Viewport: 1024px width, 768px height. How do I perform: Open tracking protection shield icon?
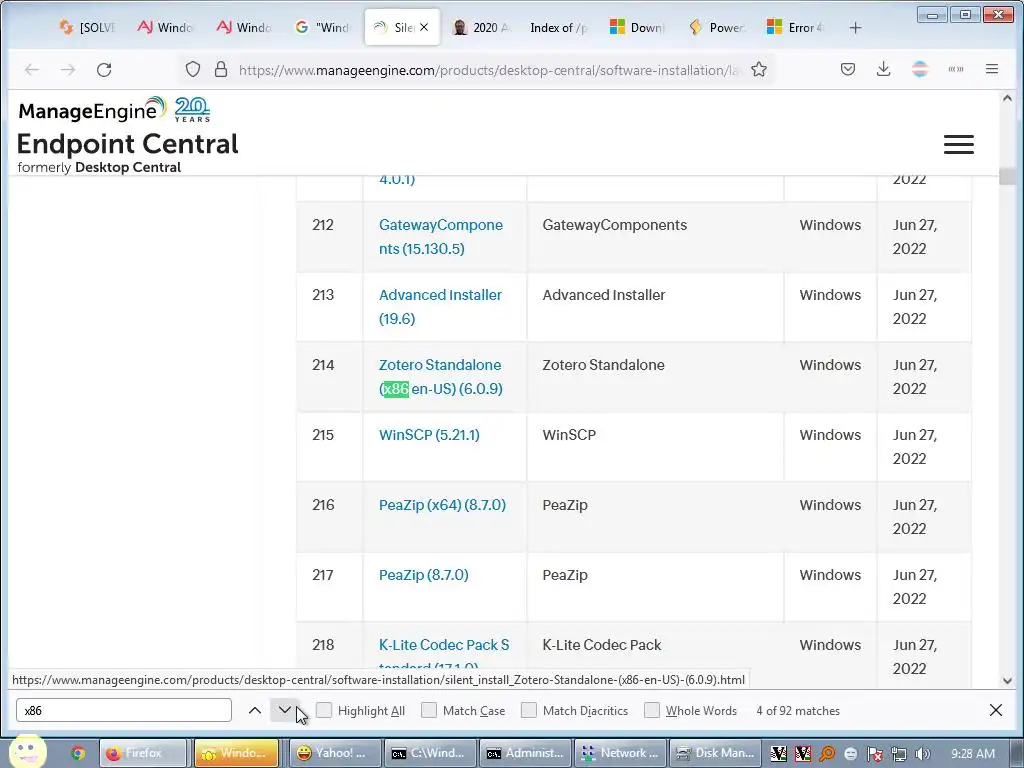[x=192, y=69]
